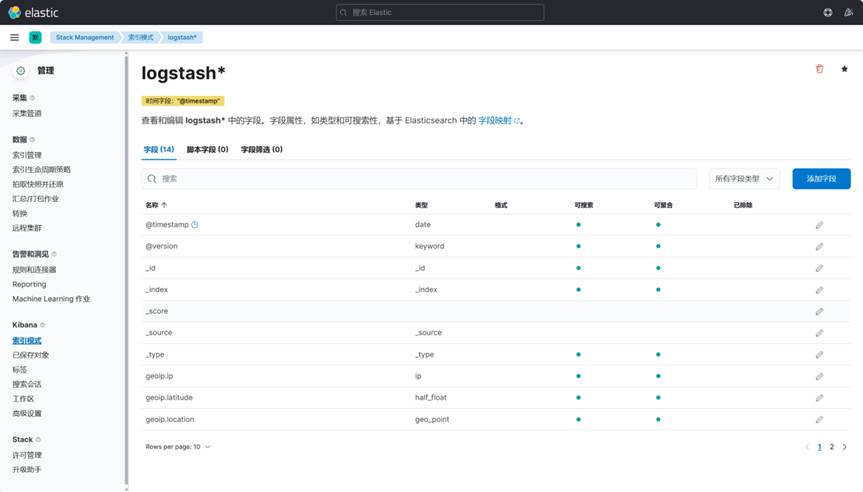Edit the geoip.latitude field
This screenshot has height=492, width=863.
pyautogui.click(x=820, y=398)
